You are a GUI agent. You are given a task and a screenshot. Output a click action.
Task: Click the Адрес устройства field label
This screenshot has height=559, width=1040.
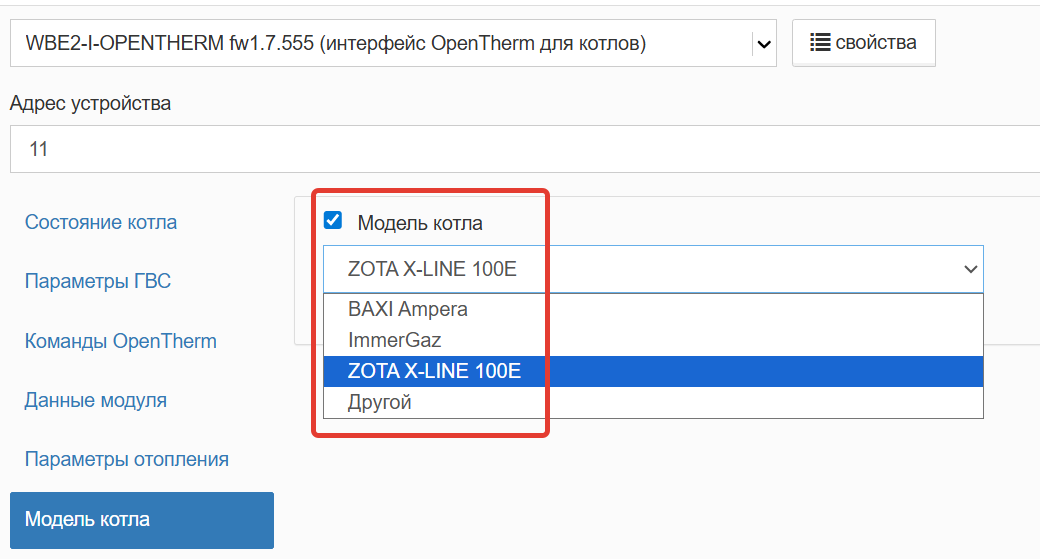[90, 103]
